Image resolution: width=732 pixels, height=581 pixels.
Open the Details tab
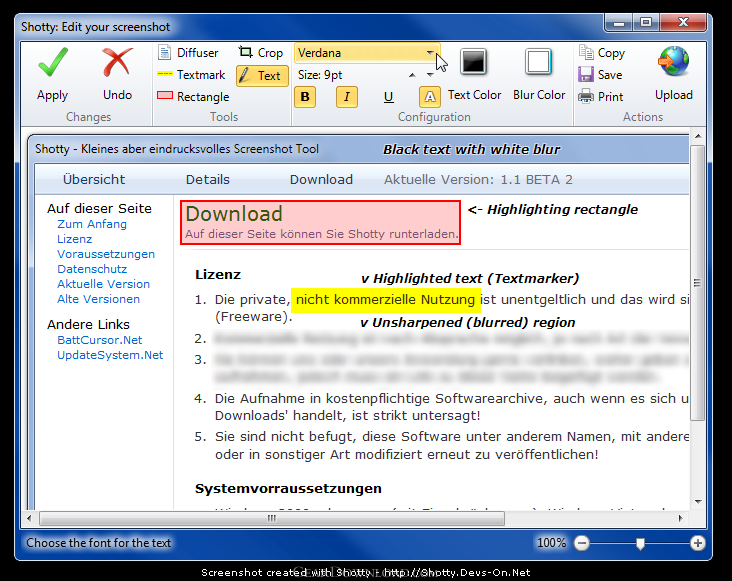click(208, 180)
